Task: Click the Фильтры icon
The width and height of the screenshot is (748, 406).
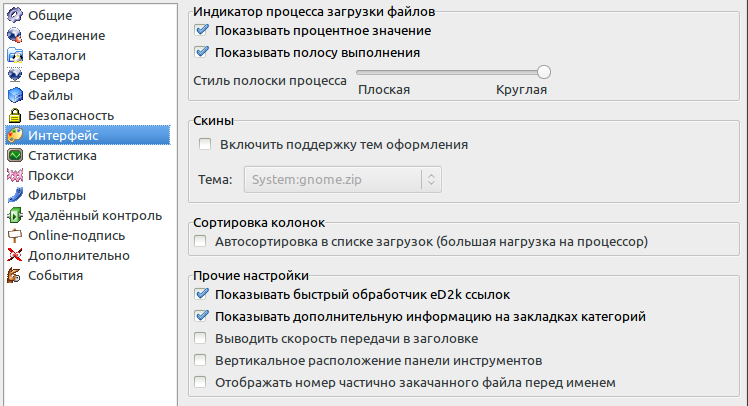Action: coord(15,195)
